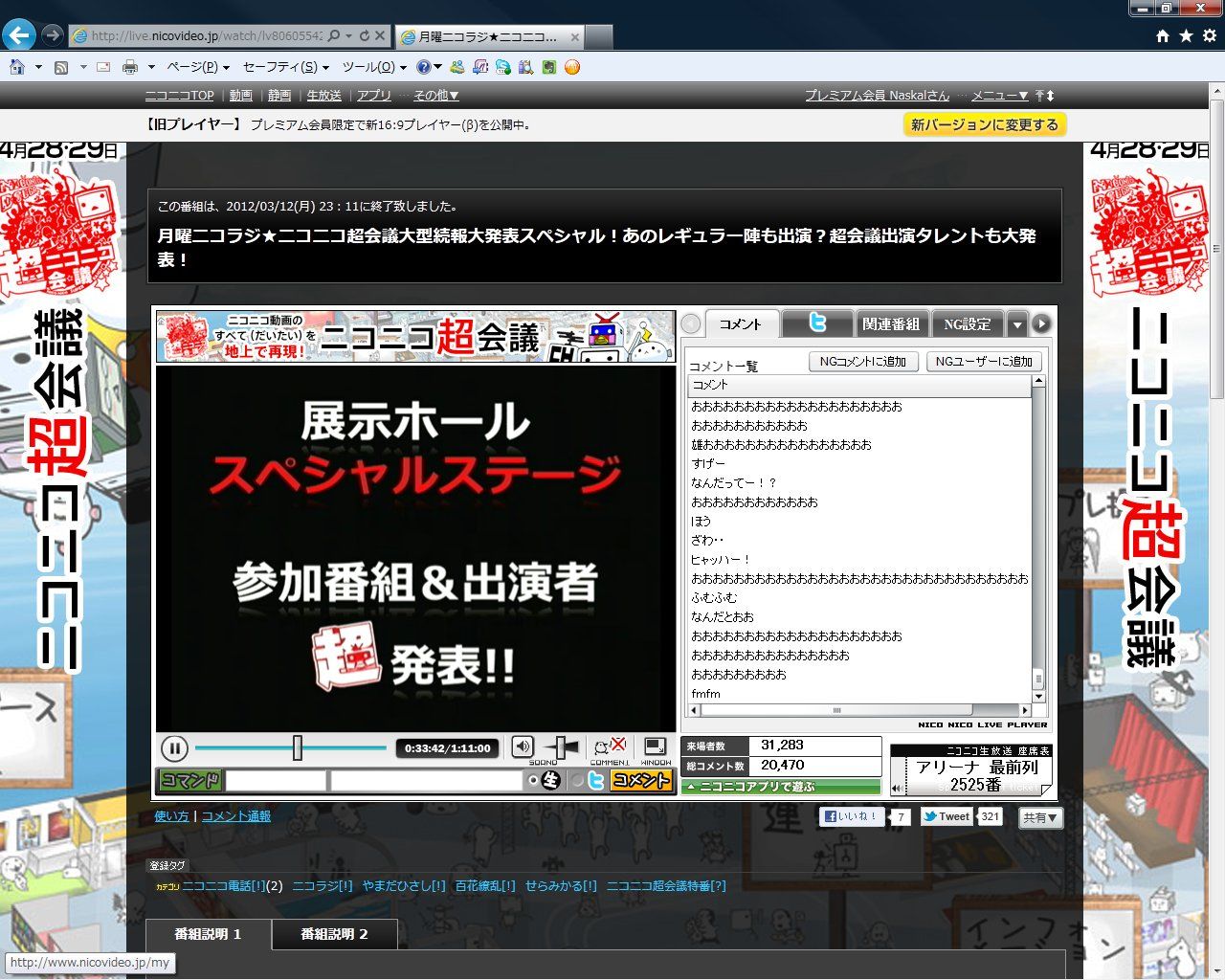The width and height of the screenshot is (1225, 980).
Task: Pause the live video playback
Action: [x=174, y=748]
